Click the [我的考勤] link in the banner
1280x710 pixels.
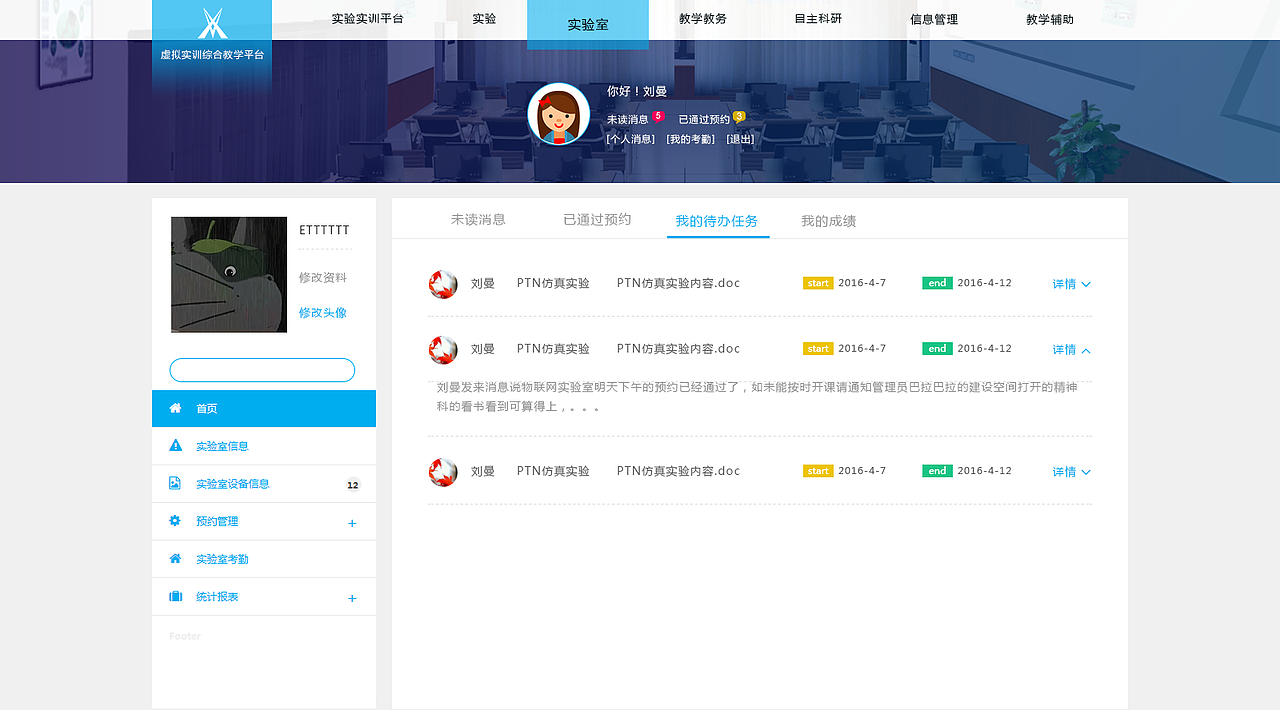[x=691, y=140]
